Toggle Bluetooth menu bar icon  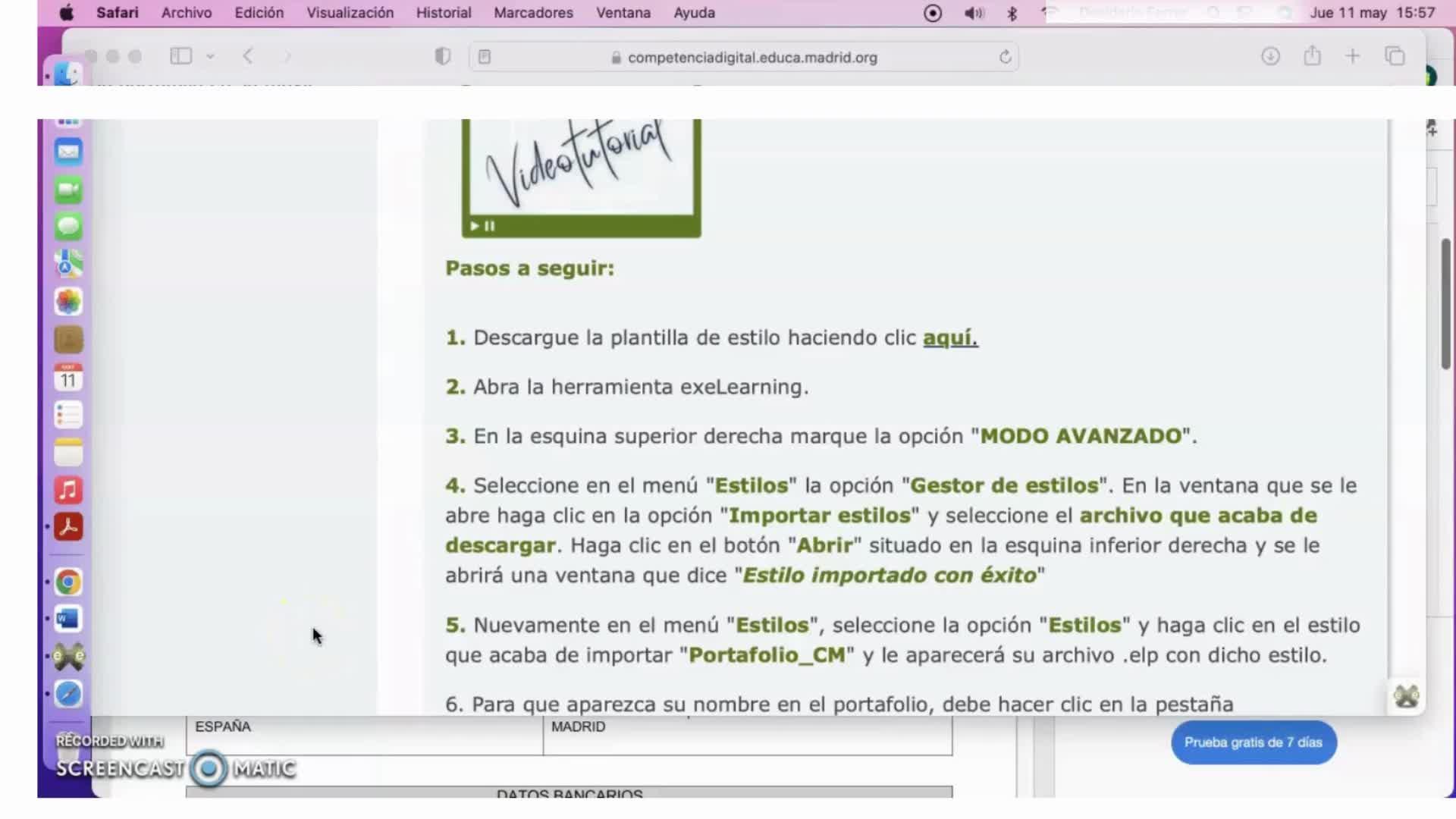[x=1012, y=13]
